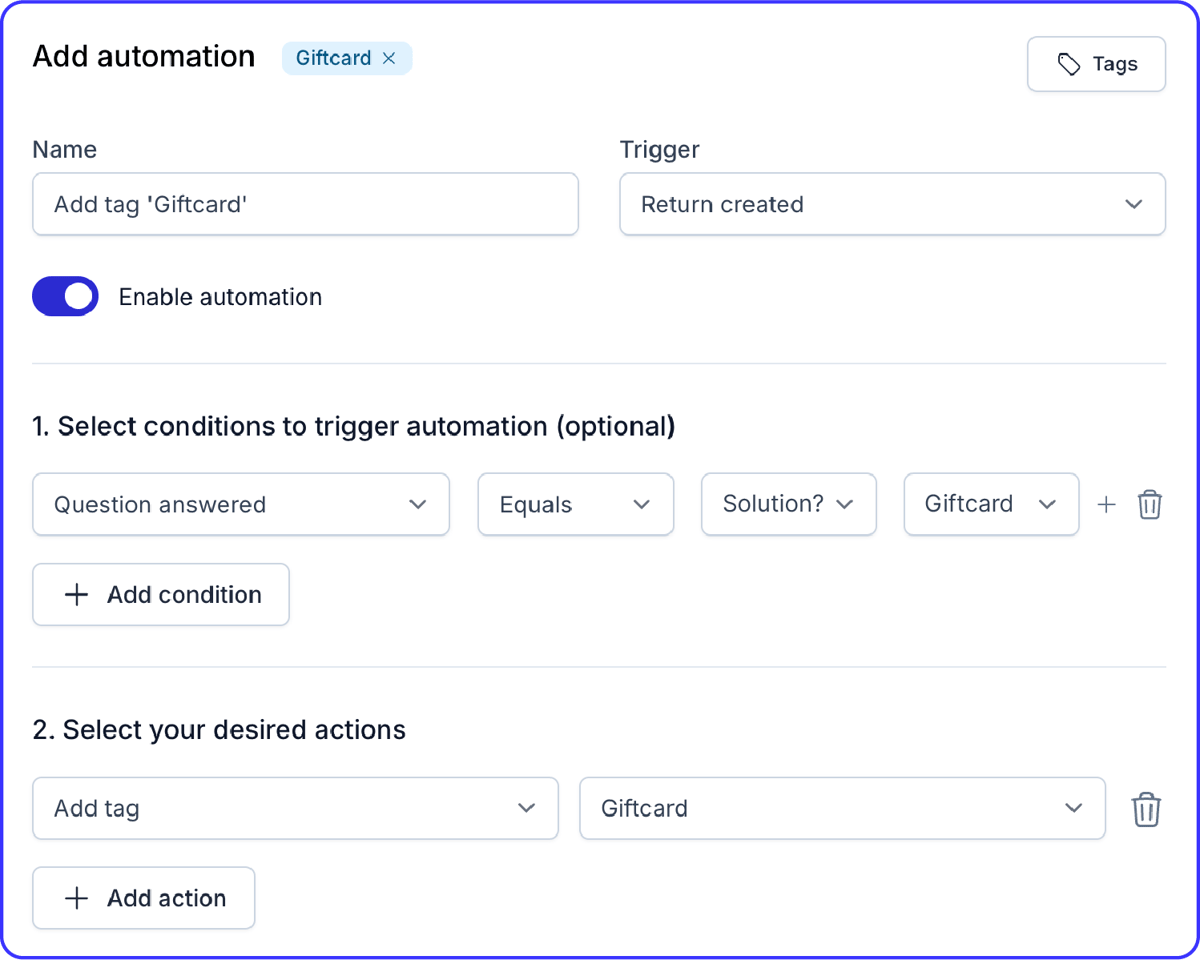Screen dimensions: 1200x960
Task: Click the chevron on the Trigger dropdown
Action: [x=1134, y=204]
